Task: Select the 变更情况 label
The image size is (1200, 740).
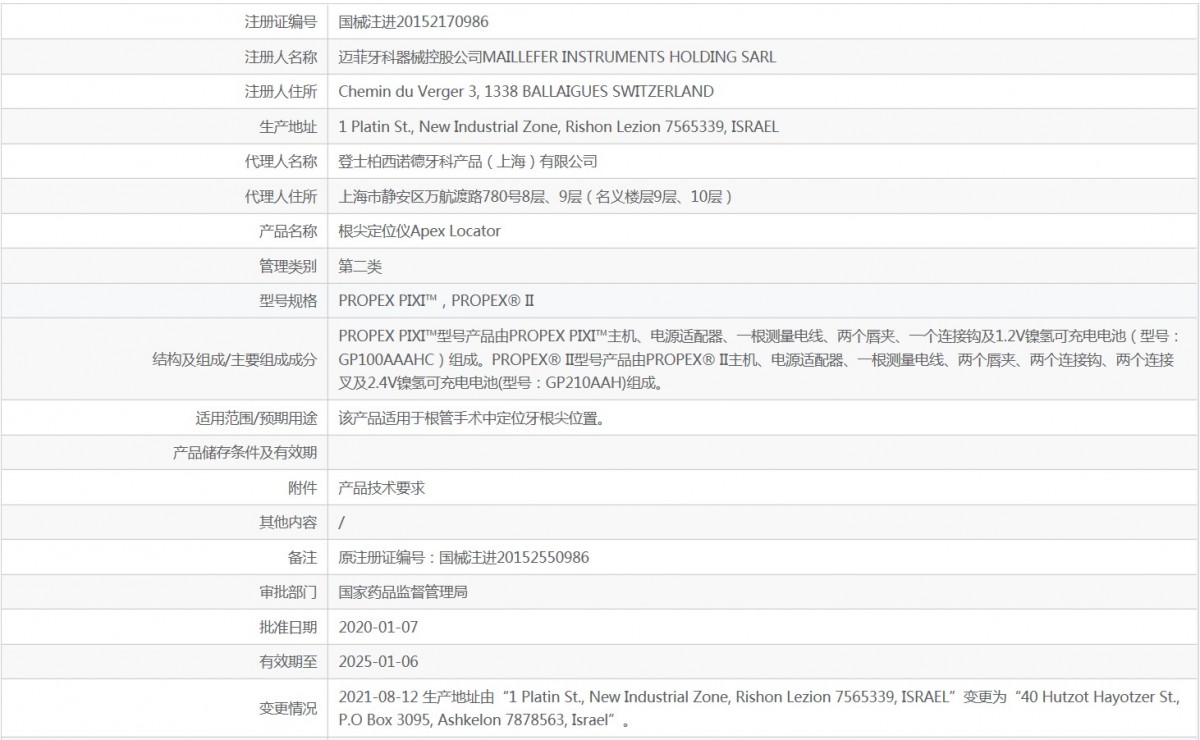Action: coord(288,708)
